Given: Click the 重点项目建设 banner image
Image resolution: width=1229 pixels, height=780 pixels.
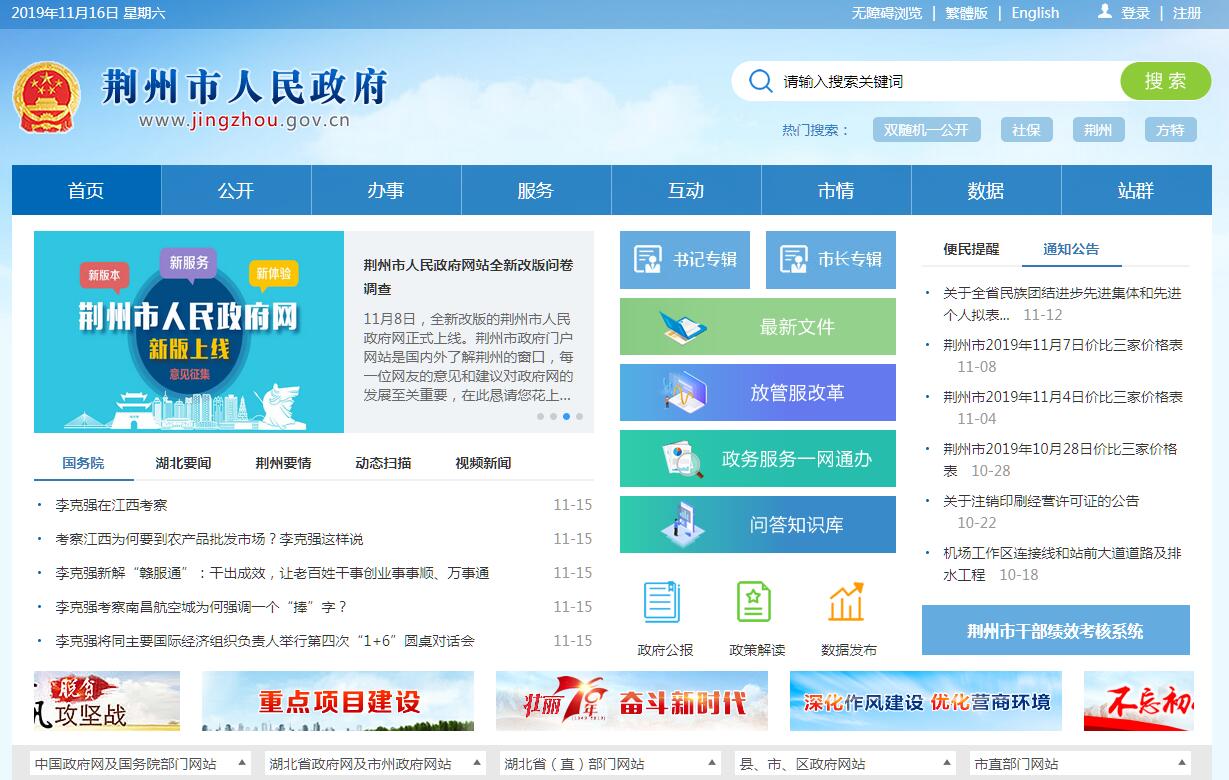Looking at the screenshot, I should [x=338, y=701].
